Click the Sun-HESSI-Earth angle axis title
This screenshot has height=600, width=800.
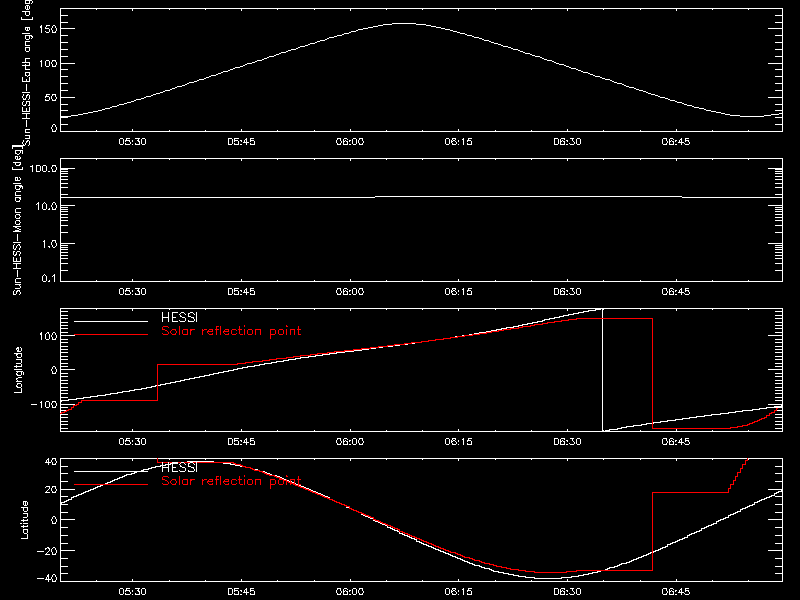[x=27, y=73]
